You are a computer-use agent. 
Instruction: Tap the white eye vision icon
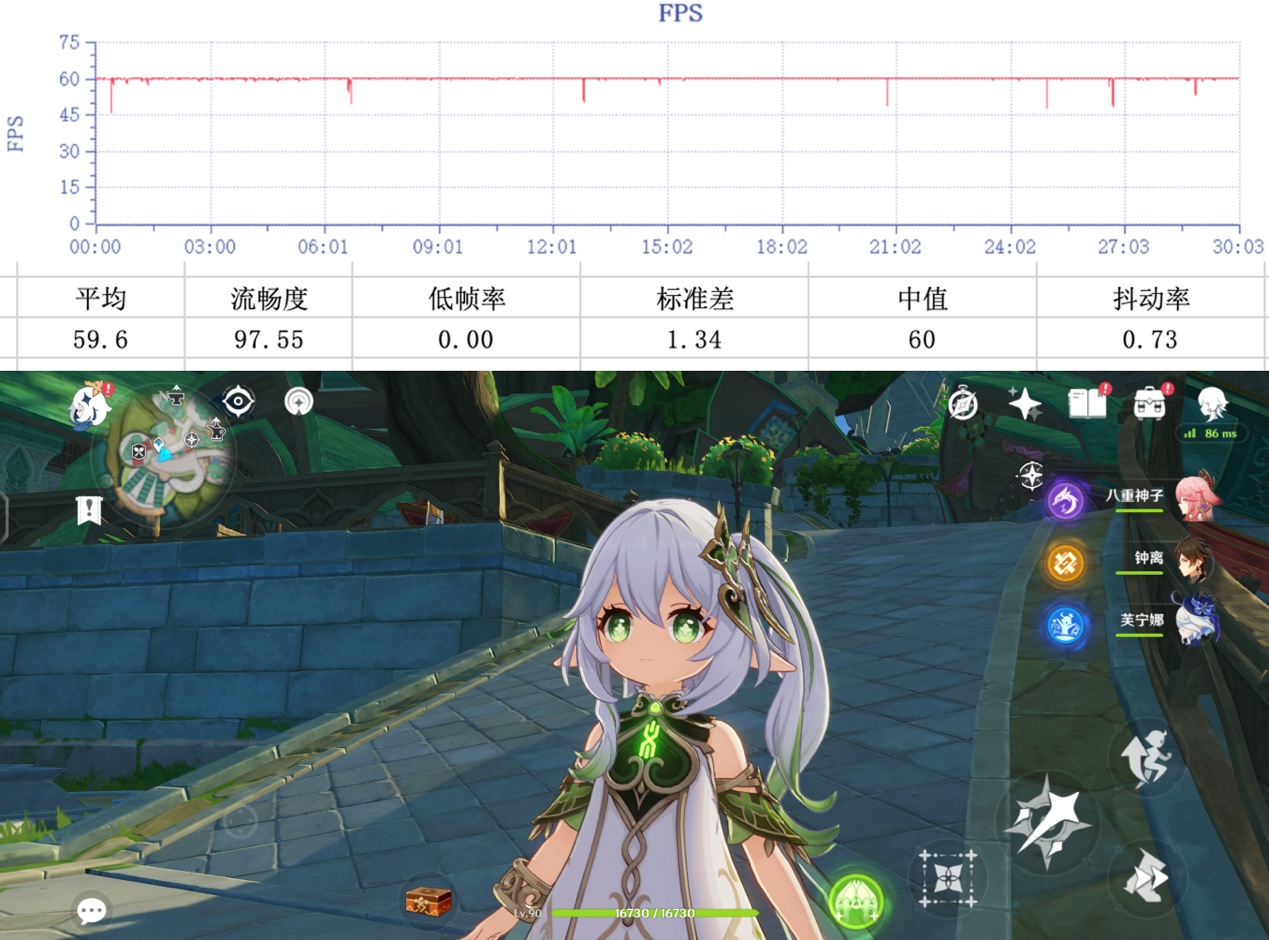(238, 402)
